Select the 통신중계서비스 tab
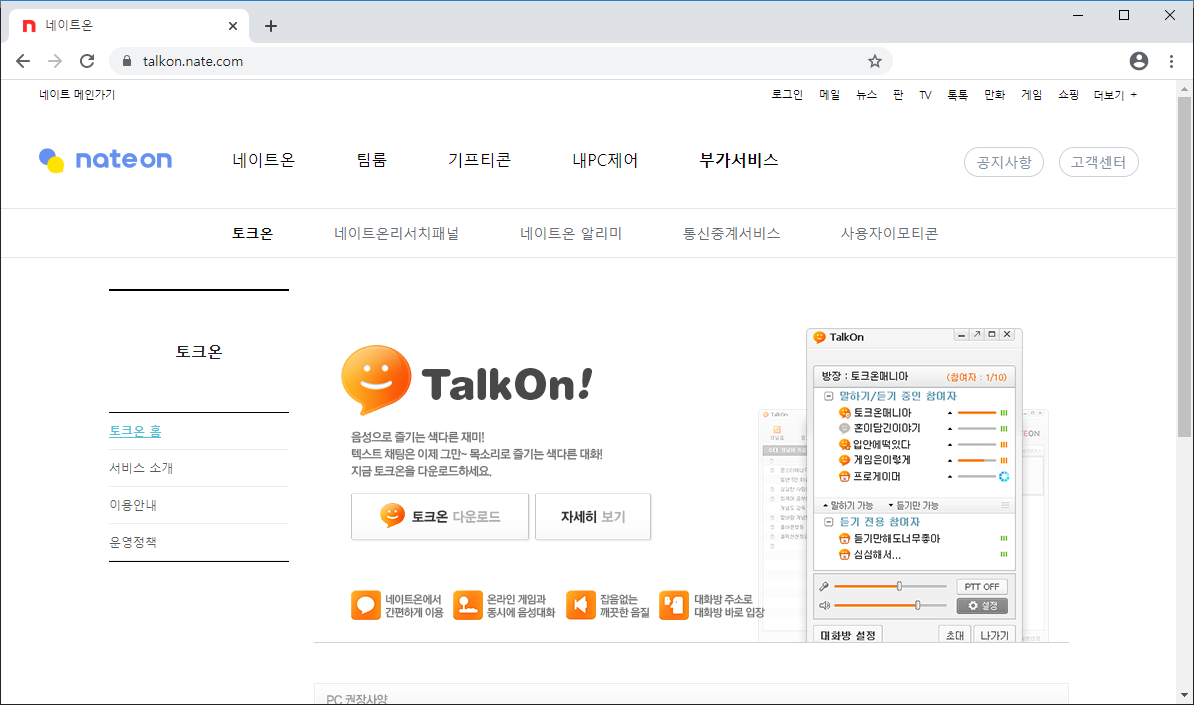This screenshot has height=705, width=1194. [731, 233]
